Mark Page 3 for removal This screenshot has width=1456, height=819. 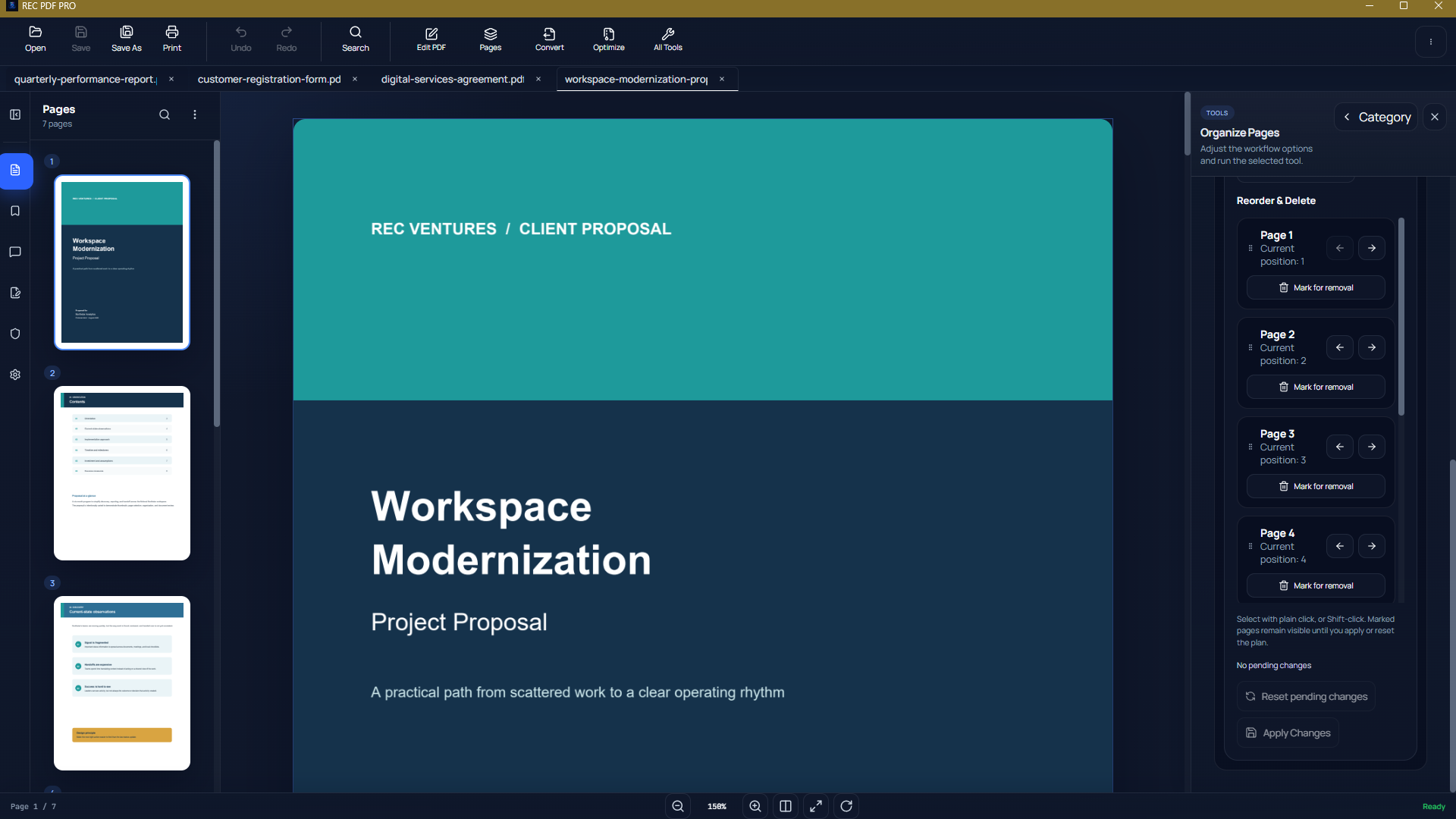tap(1316, 486)
